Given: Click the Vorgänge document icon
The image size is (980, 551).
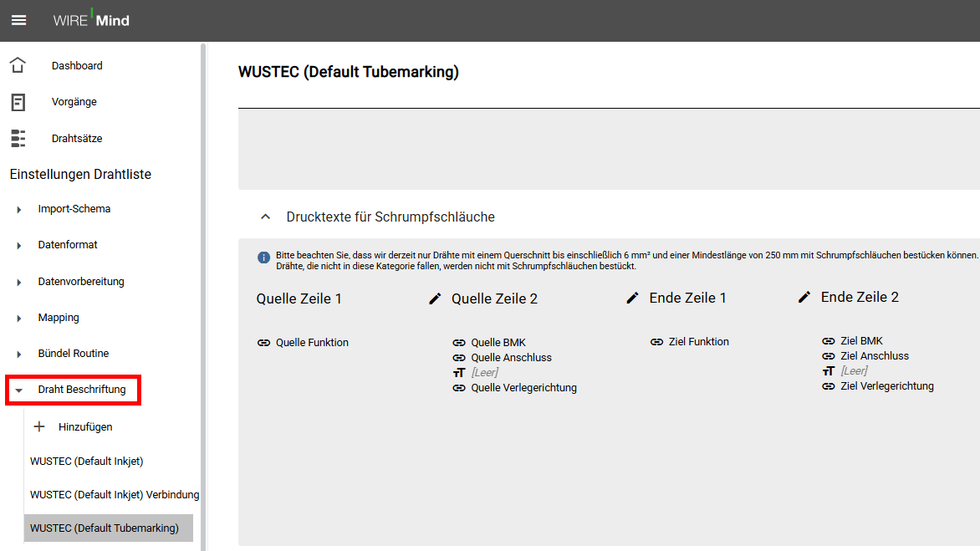Looking at the screenshot, I should tap(18, 102).
